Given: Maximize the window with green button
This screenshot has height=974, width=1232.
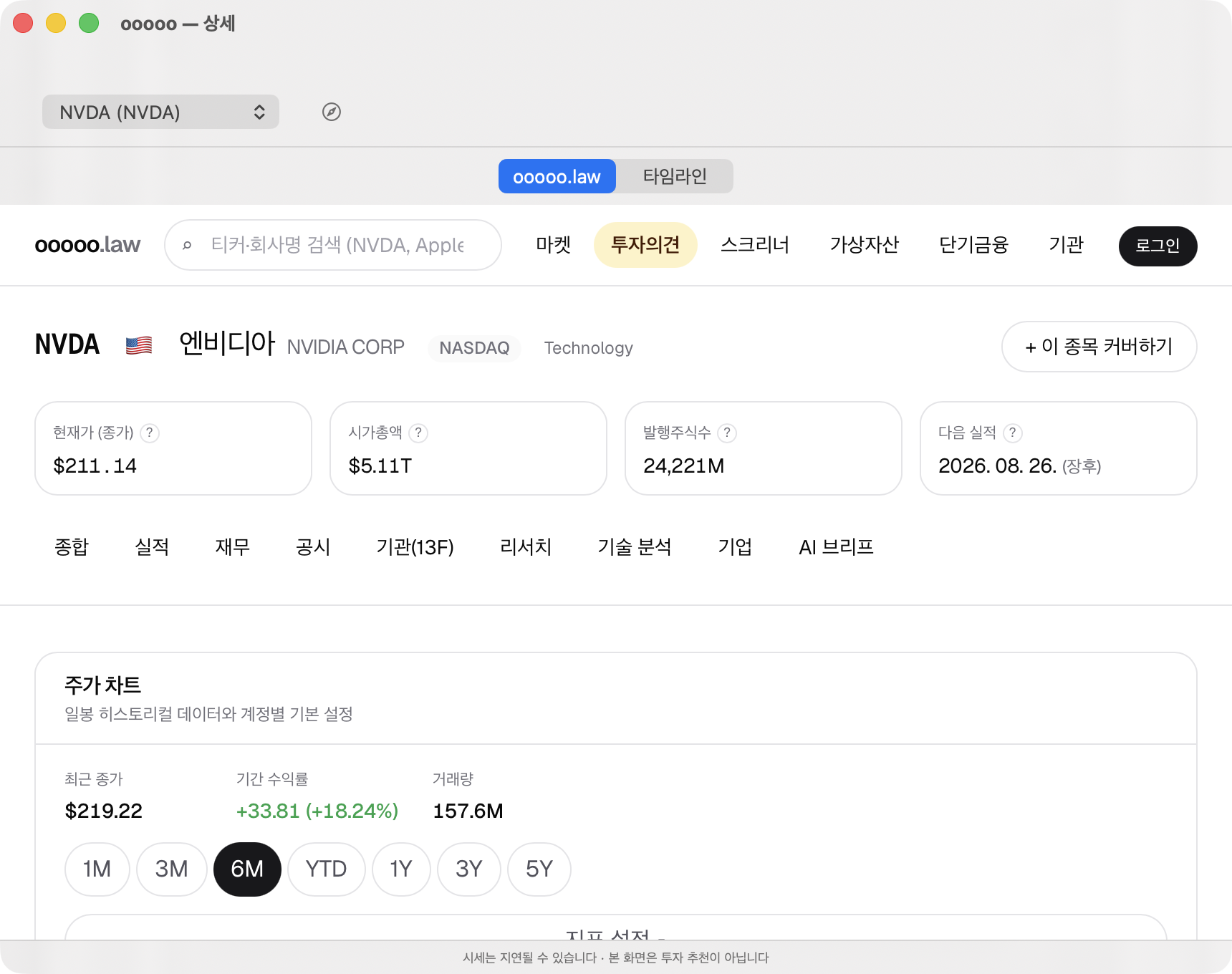Looking at the screenshot, I should click(89, 23).
